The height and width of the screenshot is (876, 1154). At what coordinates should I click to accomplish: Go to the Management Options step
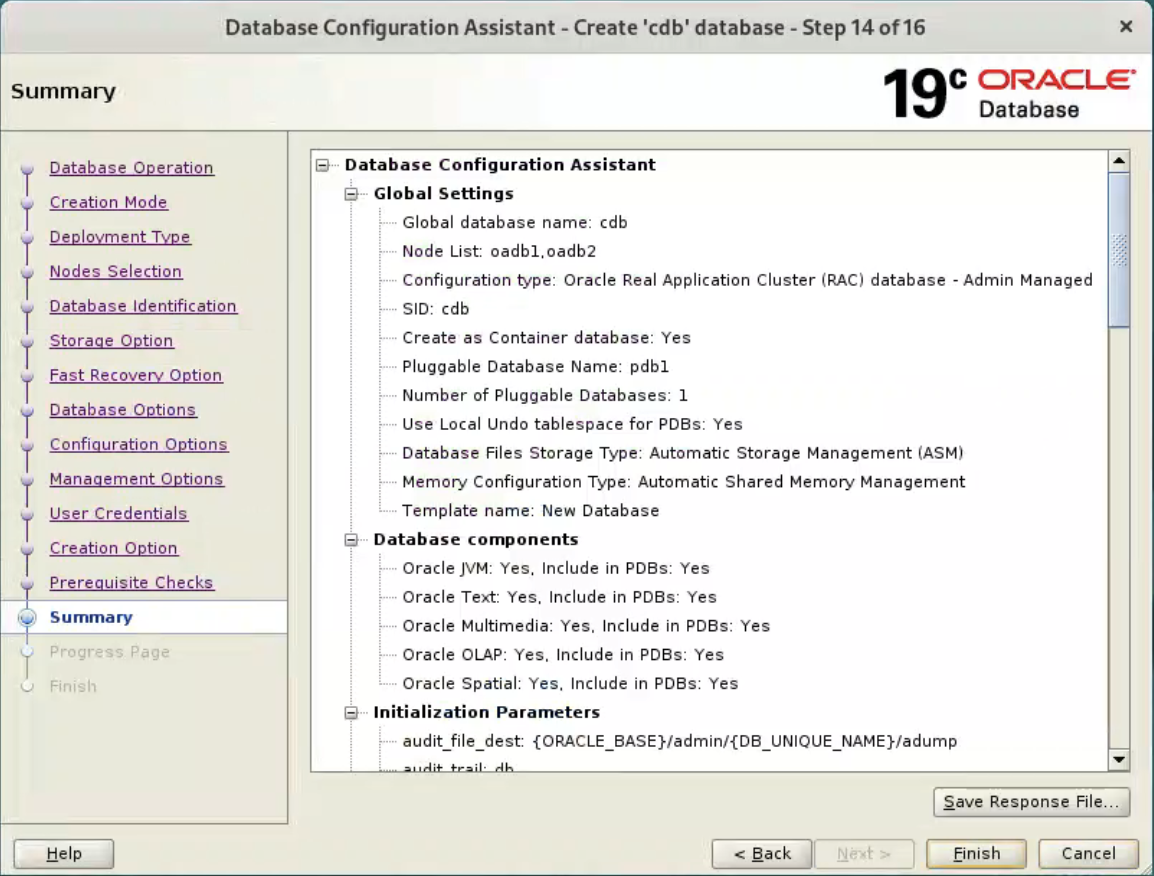[136, 479]
